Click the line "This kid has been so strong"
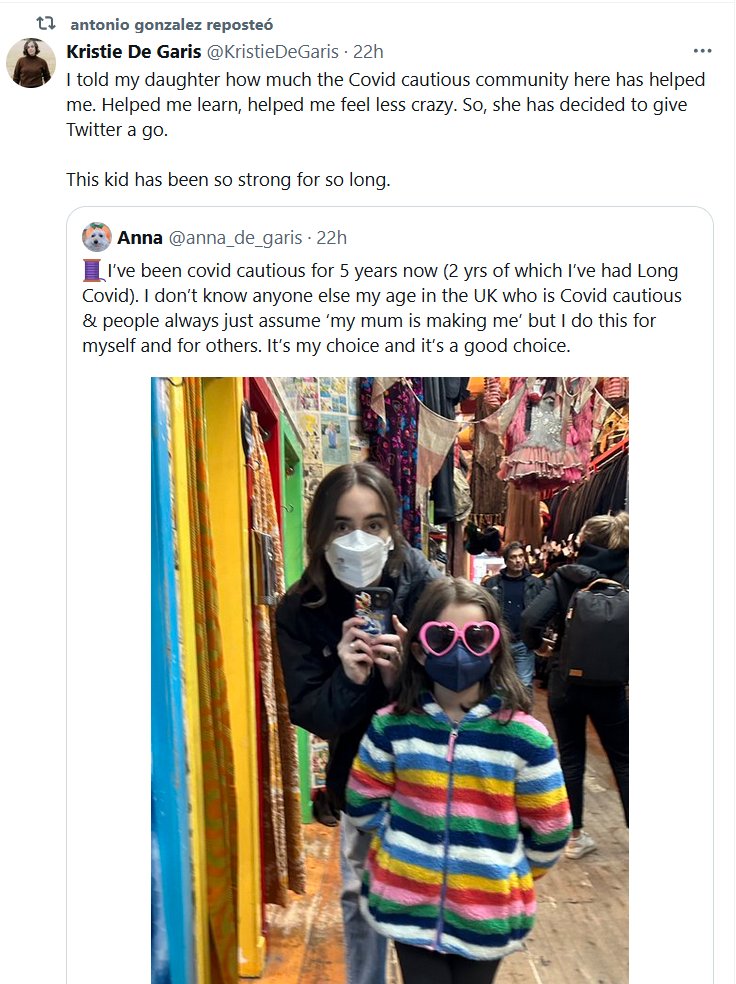The image size is (736, 984). coord(226,180)
